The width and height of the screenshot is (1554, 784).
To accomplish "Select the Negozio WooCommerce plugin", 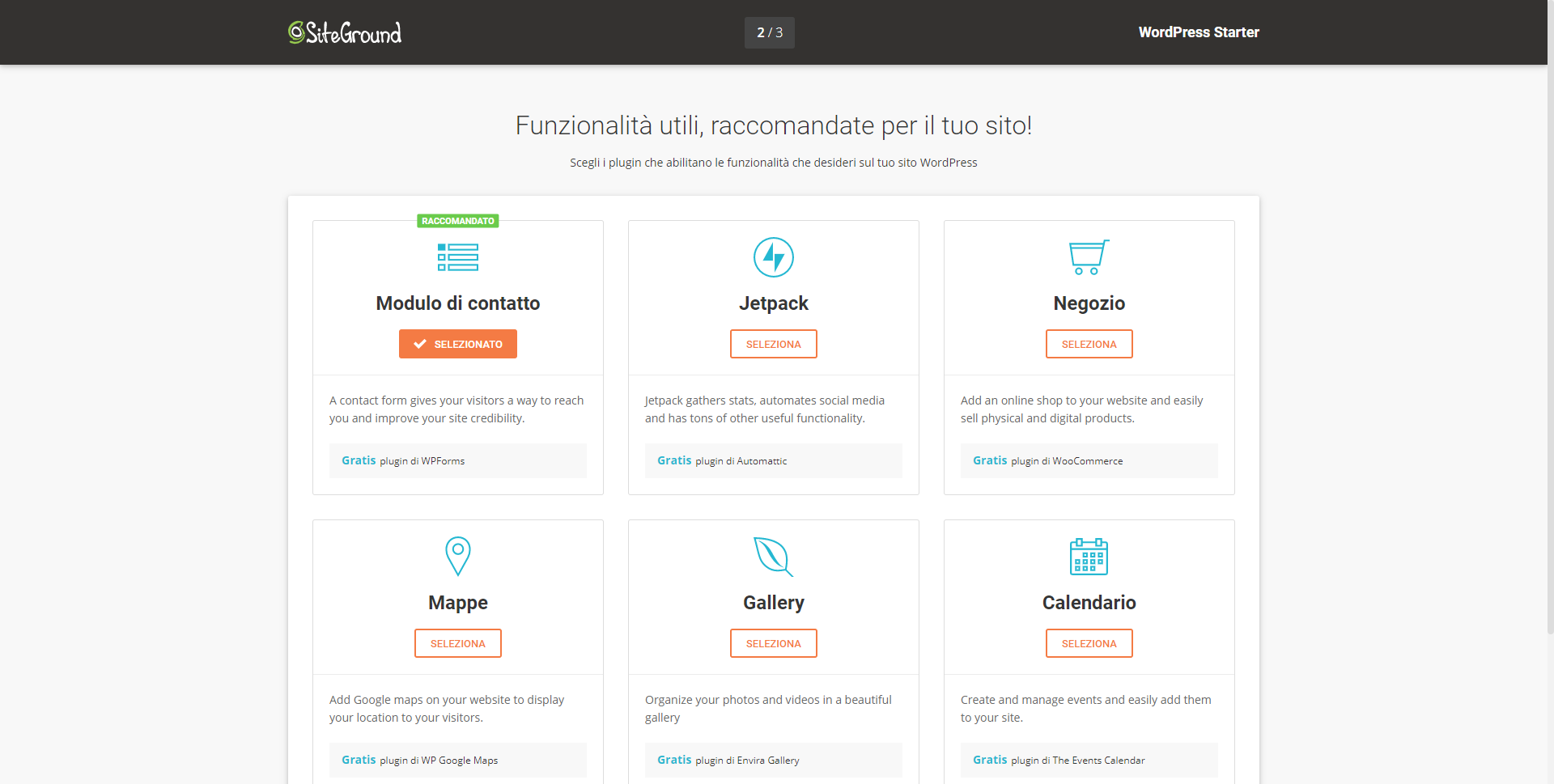I will pyautogui.click(x=1089, y=344).
